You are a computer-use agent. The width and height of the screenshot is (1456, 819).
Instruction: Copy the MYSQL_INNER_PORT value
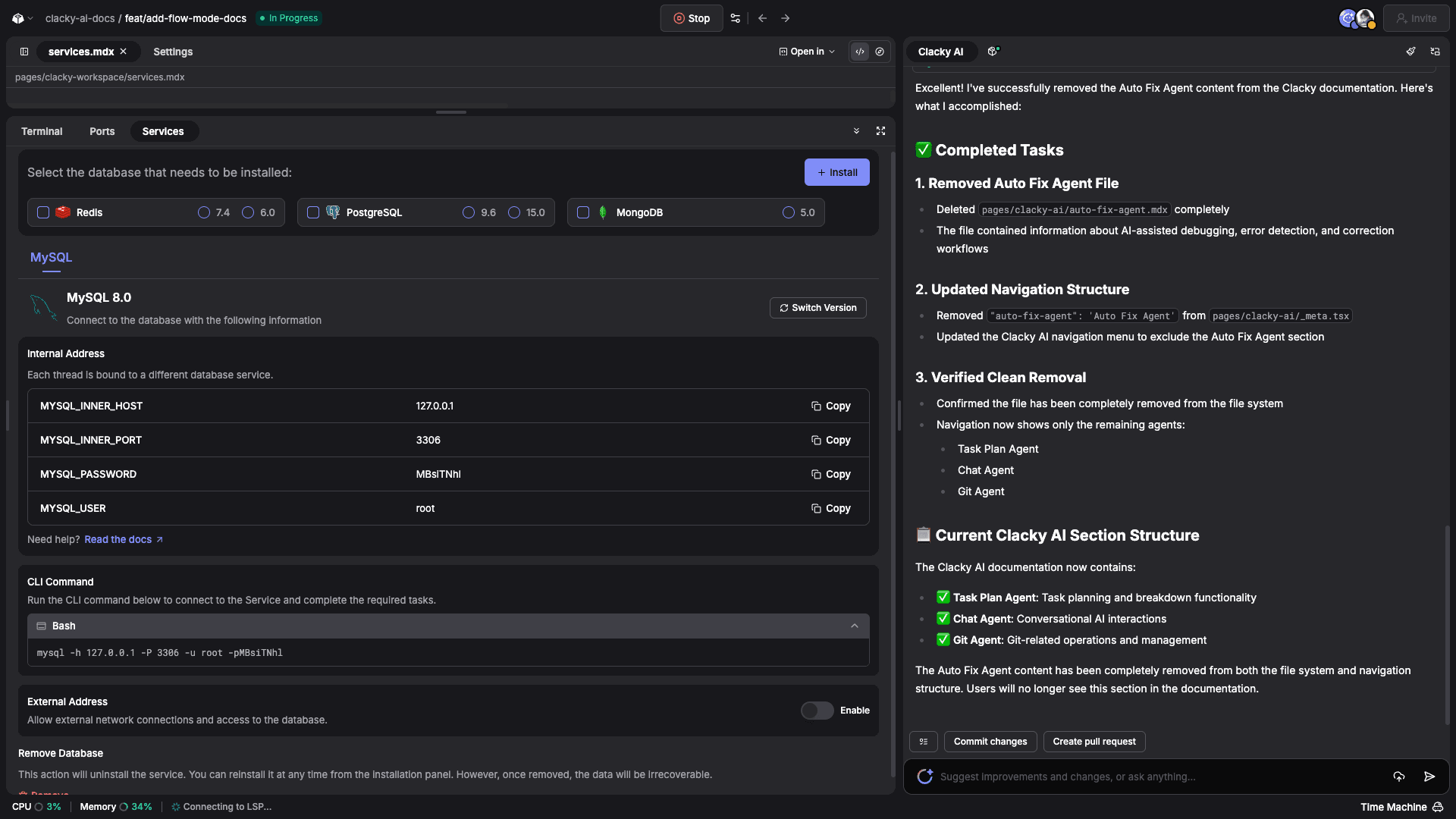[831, 440]
